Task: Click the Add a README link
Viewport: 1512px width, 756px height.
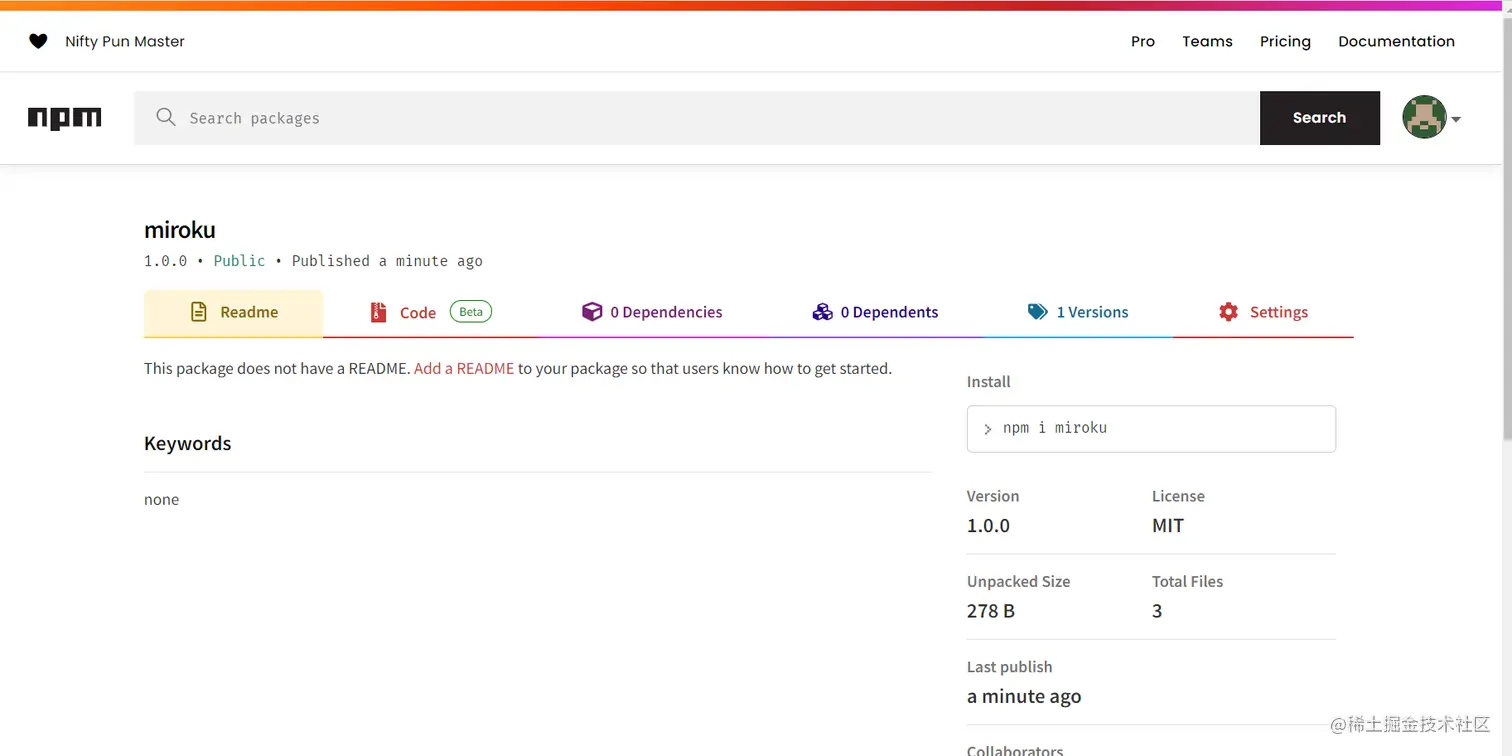Action: [464, 368]
